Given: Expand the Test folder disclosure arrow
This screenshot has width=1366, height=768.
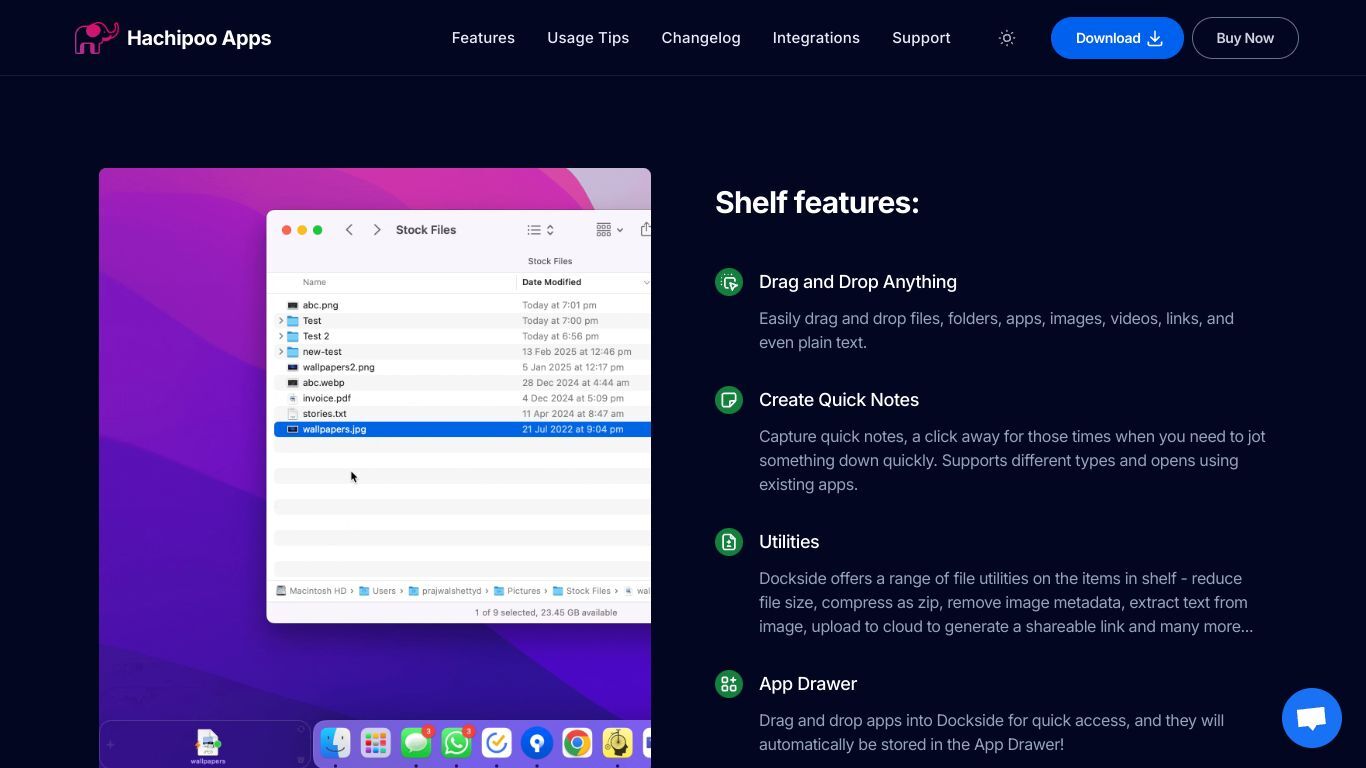Looking at the screenshot, I should tap(281, 321).
